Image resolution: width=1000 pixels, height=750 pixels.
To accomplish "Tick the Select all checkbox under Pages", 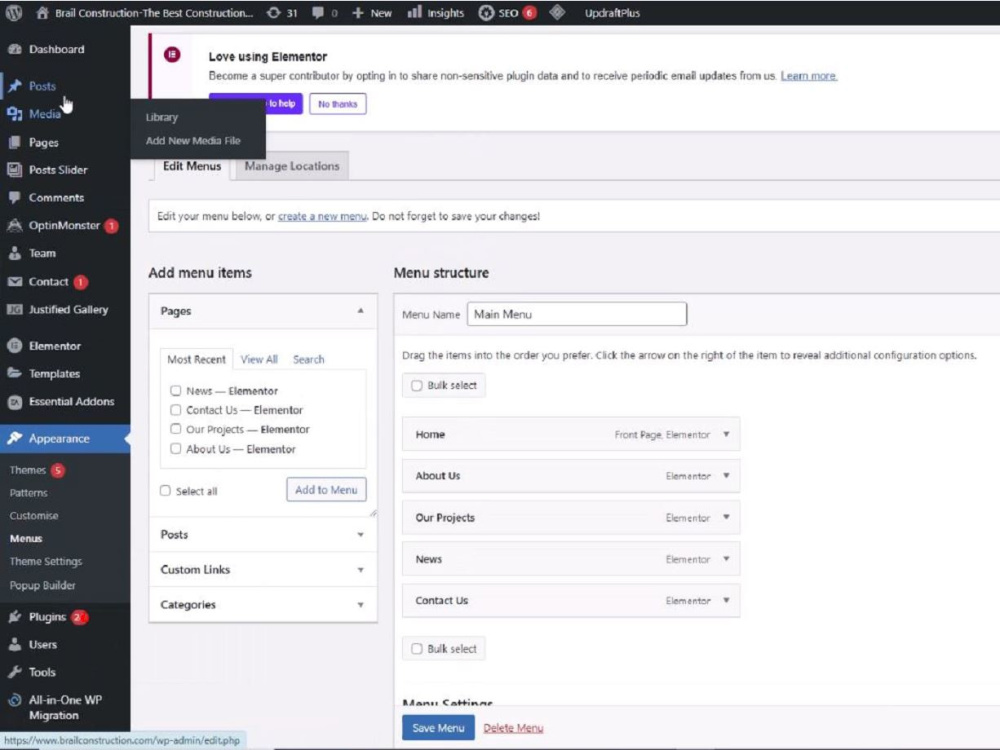I will pyautogui.click(x=165, y=490).
